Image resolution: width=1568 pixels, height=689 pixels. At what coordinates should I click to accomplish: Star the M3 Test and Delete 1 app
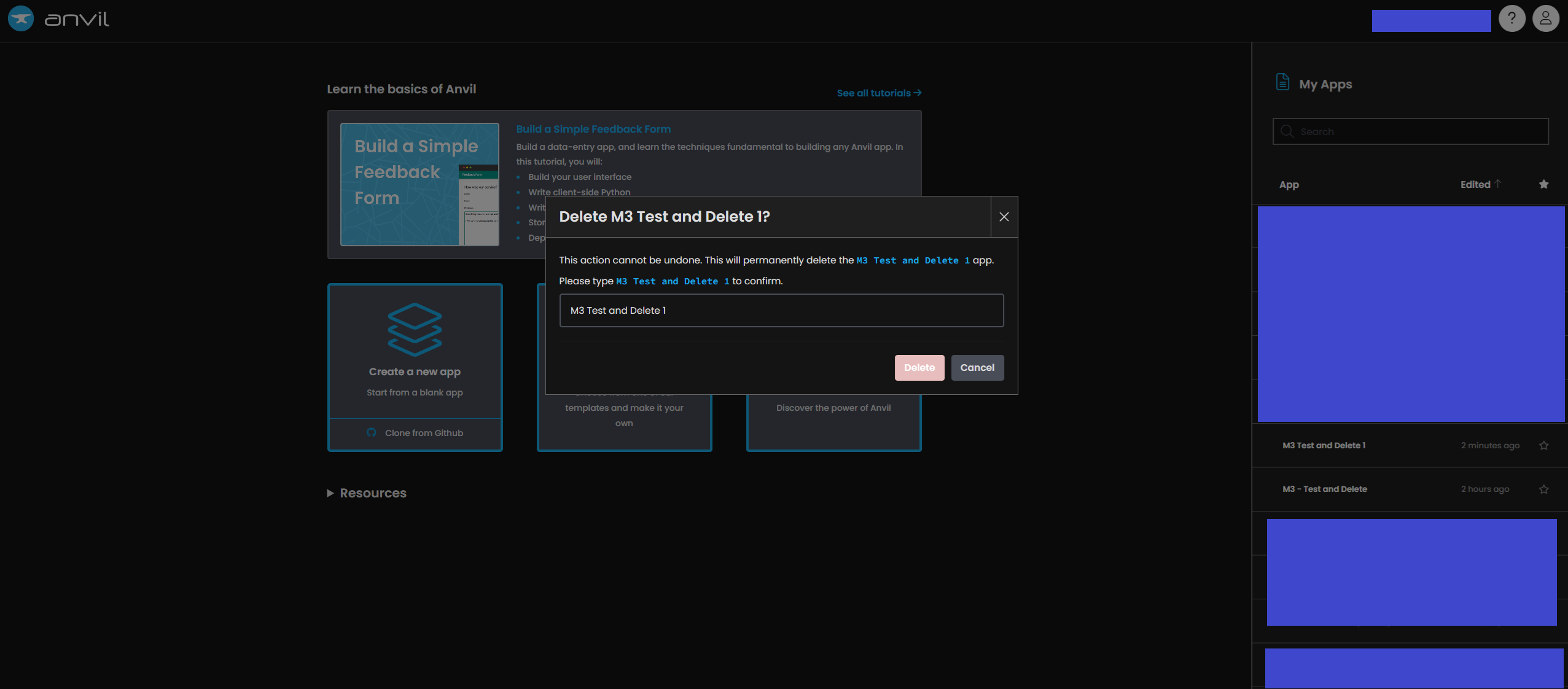1543,446
